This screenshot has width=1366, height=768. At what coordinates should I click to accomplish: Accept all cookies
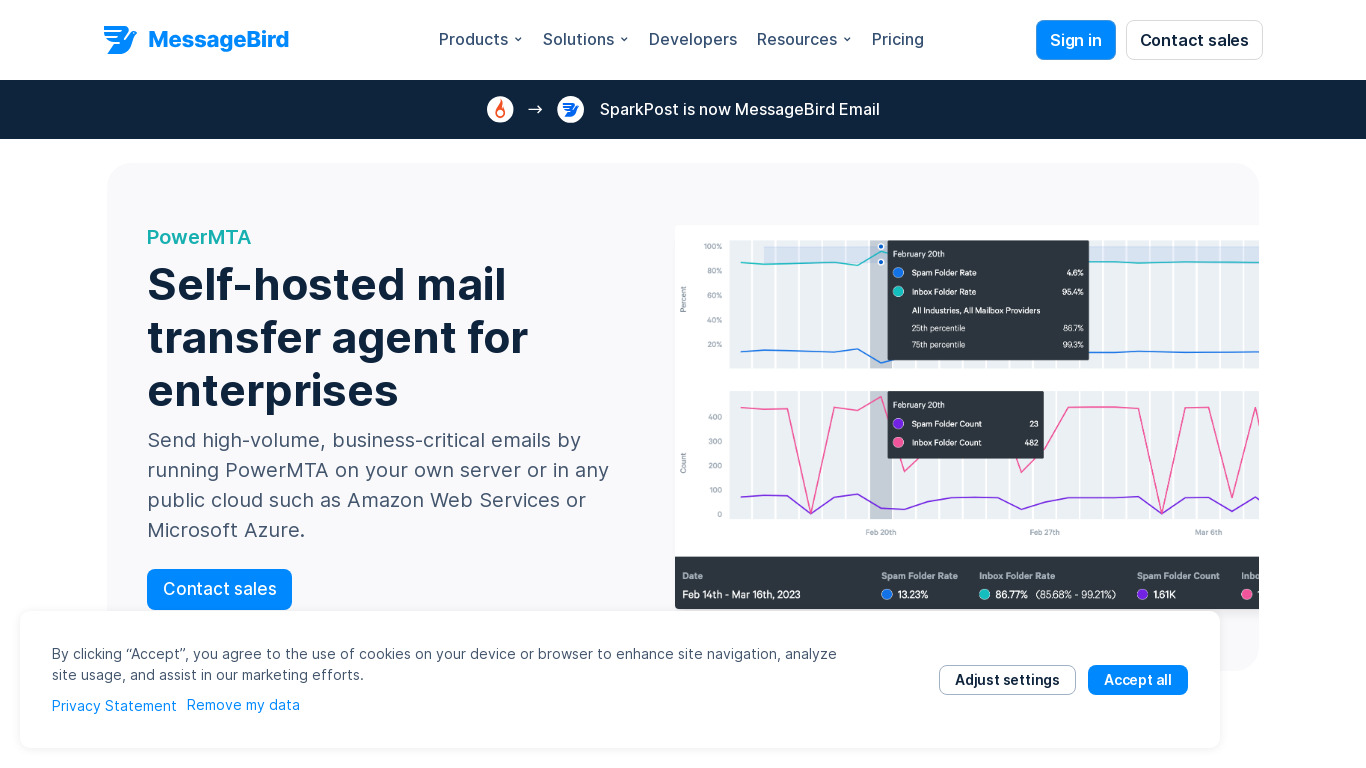point(1138,680)
